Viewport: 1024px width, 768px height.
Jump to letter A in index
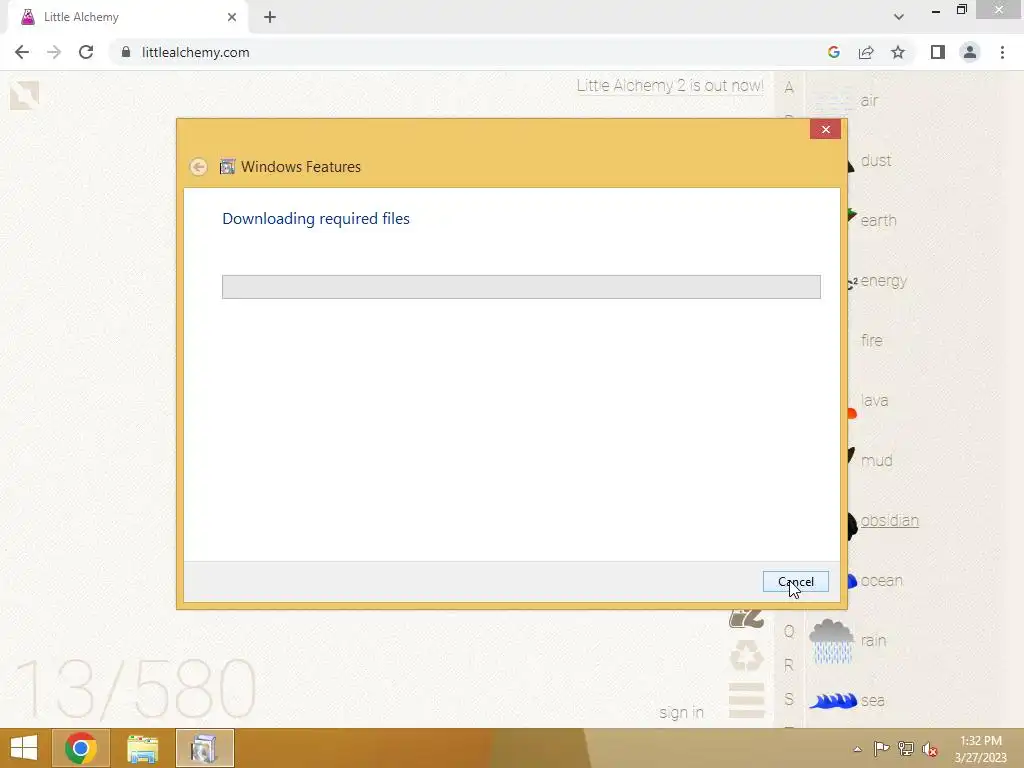[x=789, y=88]
